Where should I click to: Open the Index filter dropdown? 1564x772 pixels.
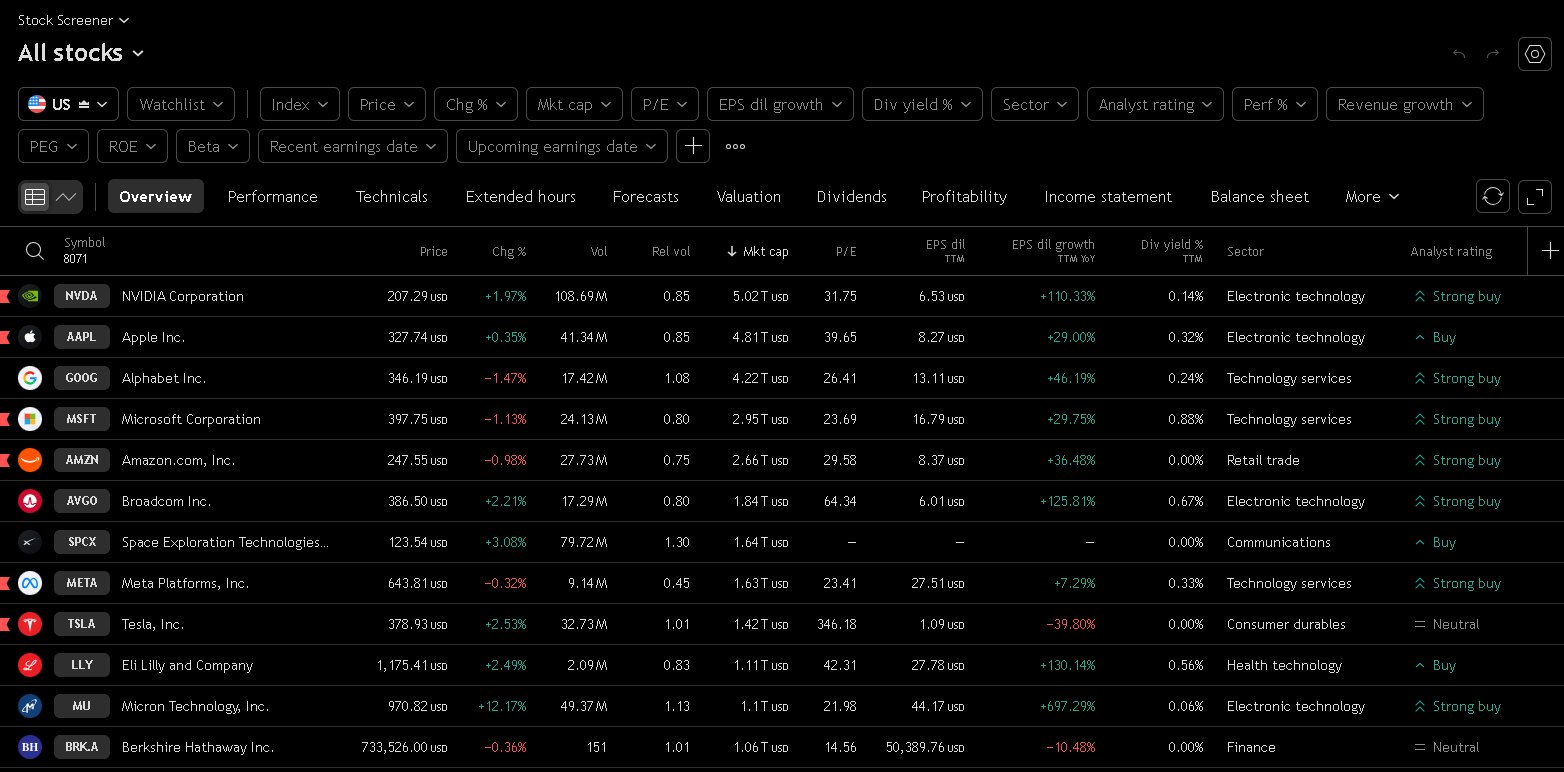click(300, 104)
